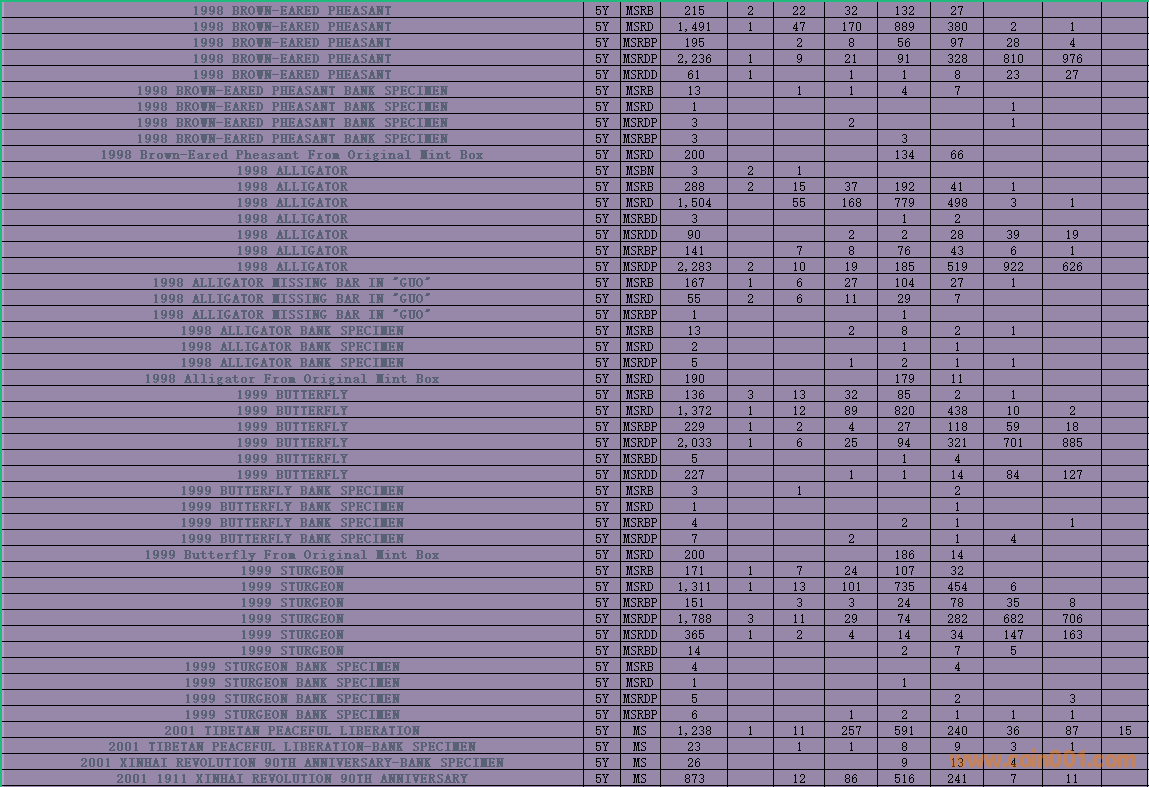Click the cell with value 1,491
This screenshot has width=1149, height=787.
(693, 27)
